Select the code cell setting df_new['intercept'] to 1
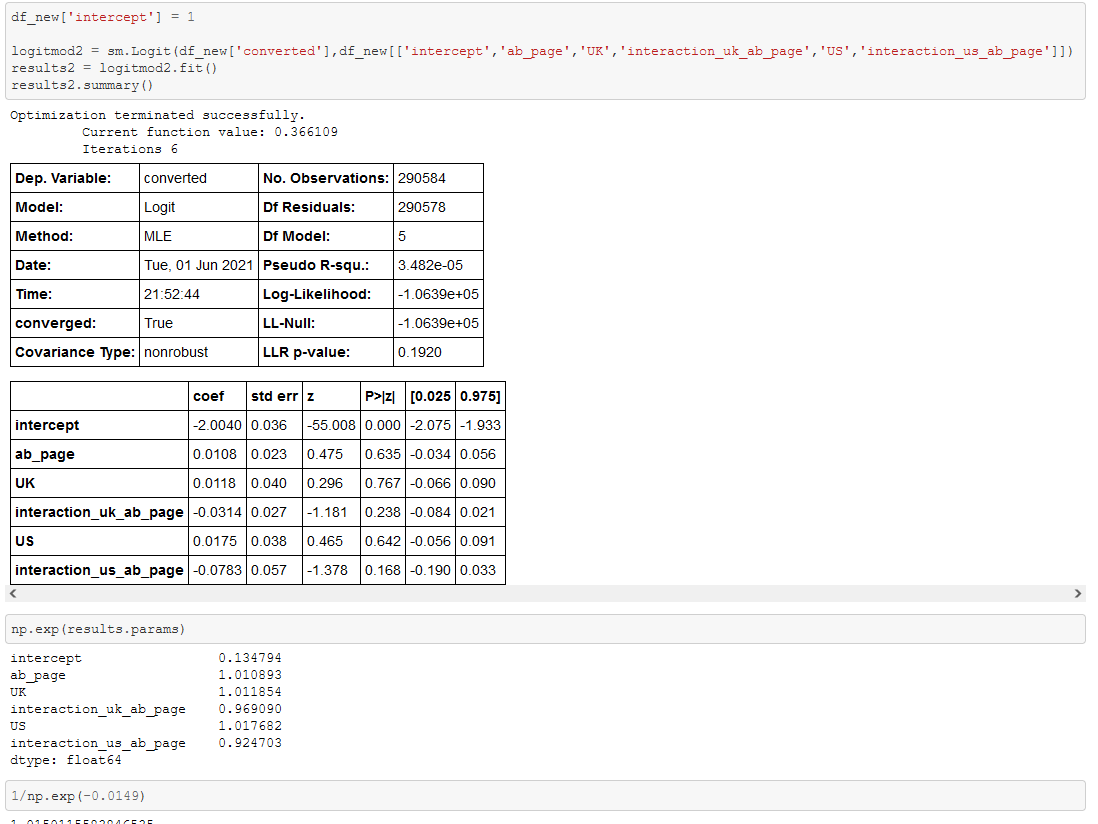 (100, 16)
